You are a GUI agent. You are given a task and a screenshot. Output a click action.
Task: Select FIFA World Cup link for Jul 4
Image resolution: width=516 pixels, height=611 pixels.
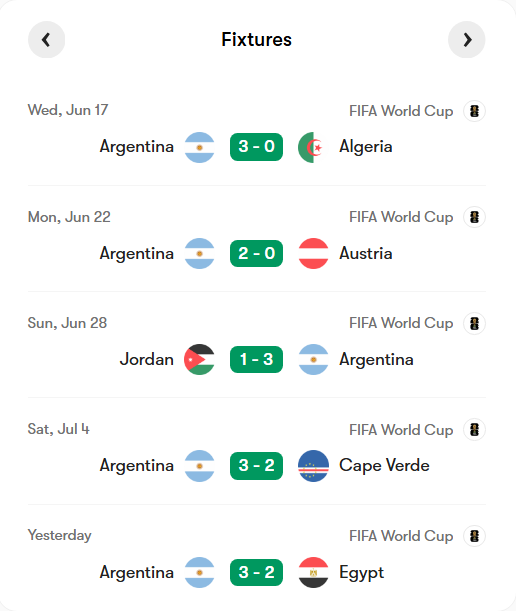pyautogui.click(x=401, y=430)
